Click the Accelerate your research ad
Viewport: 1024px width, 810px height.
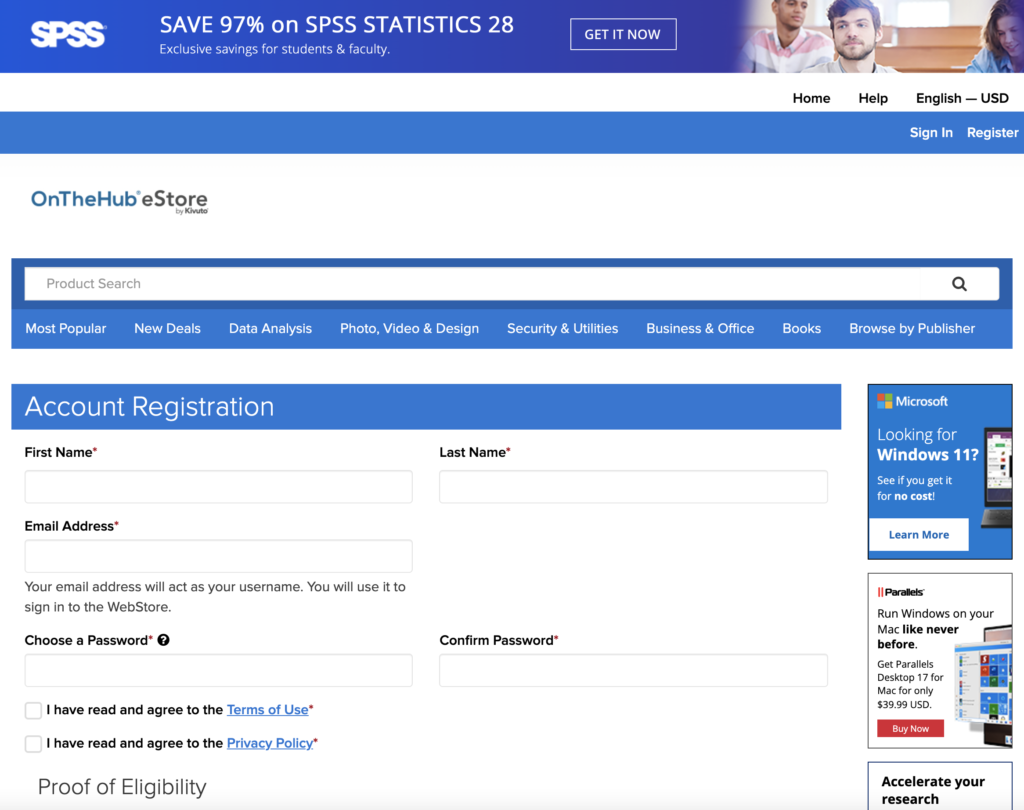(940, 786)
